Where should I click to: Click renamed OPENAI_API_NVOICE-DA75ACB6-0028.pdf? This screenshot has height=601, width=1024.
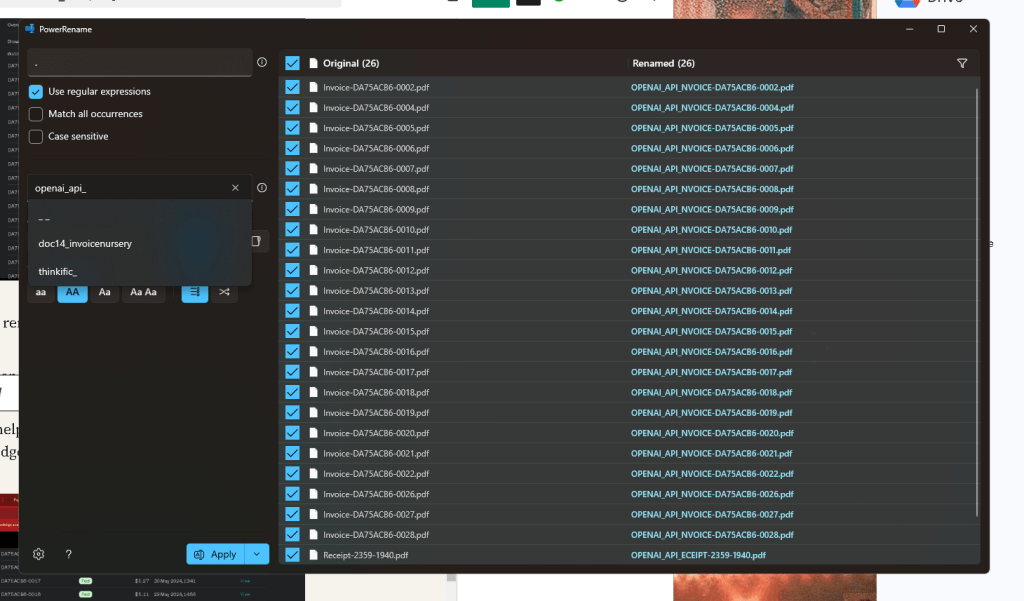pos(712,535)
